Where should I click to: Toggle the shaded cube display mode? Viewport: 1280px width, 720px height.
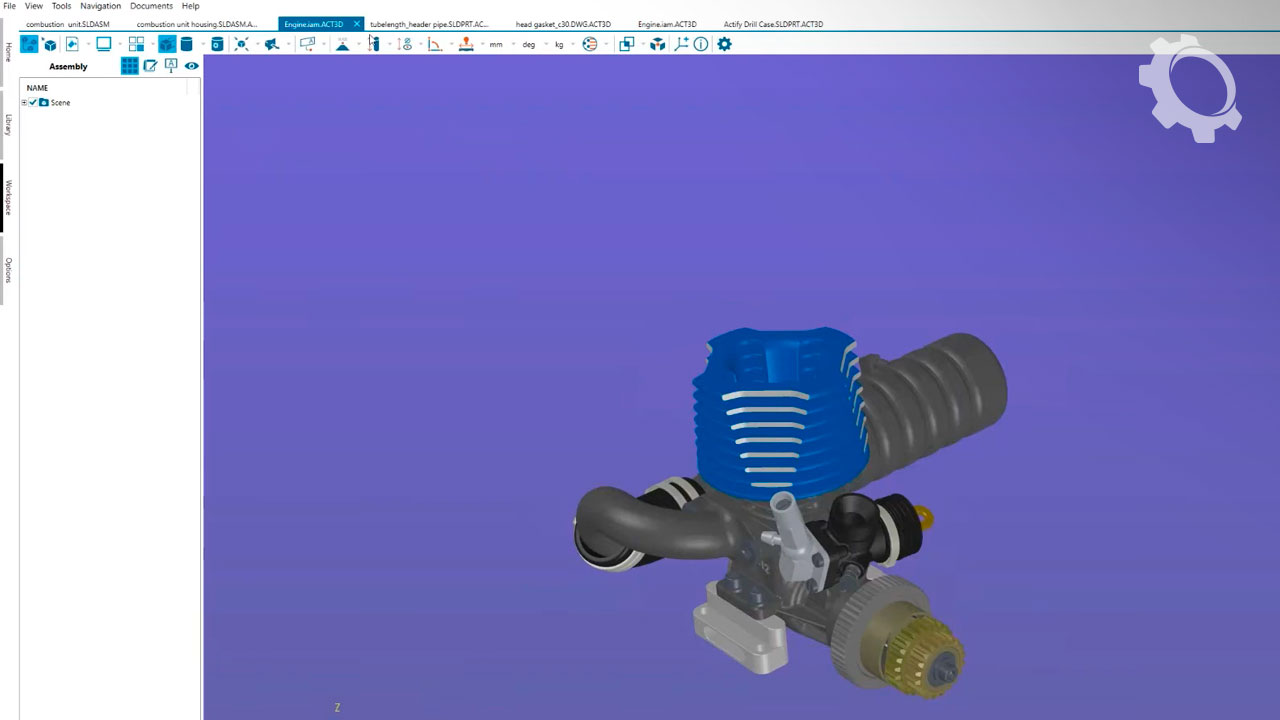[x=167, y=44]
